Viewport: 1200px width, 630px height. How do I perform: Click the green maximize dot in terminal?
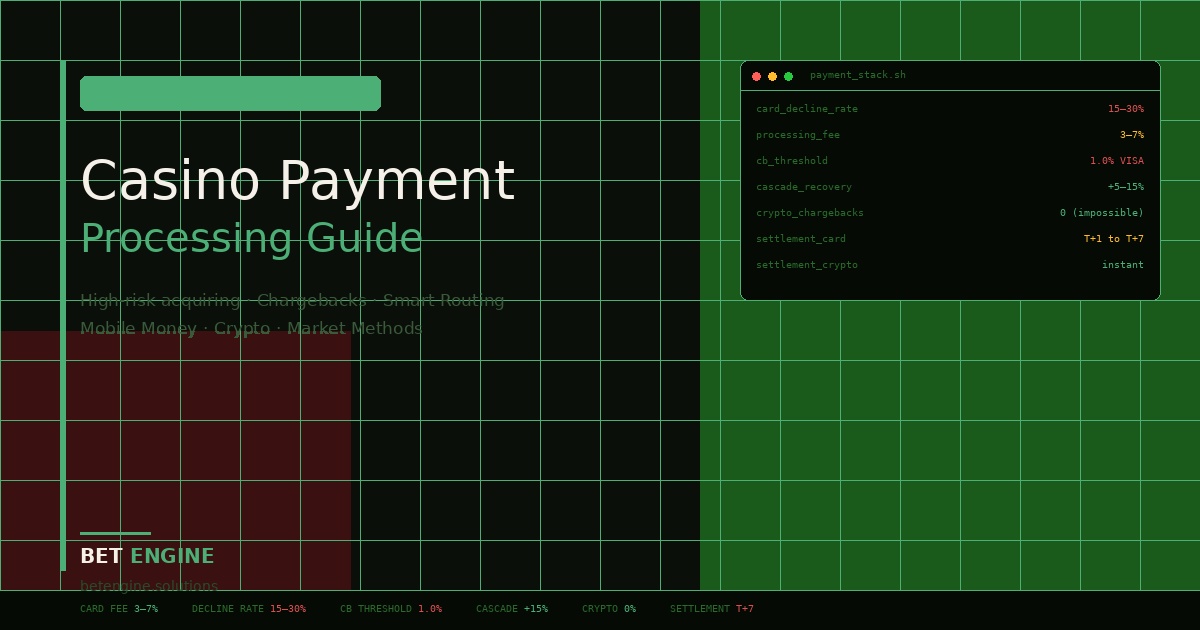(788, 76)
